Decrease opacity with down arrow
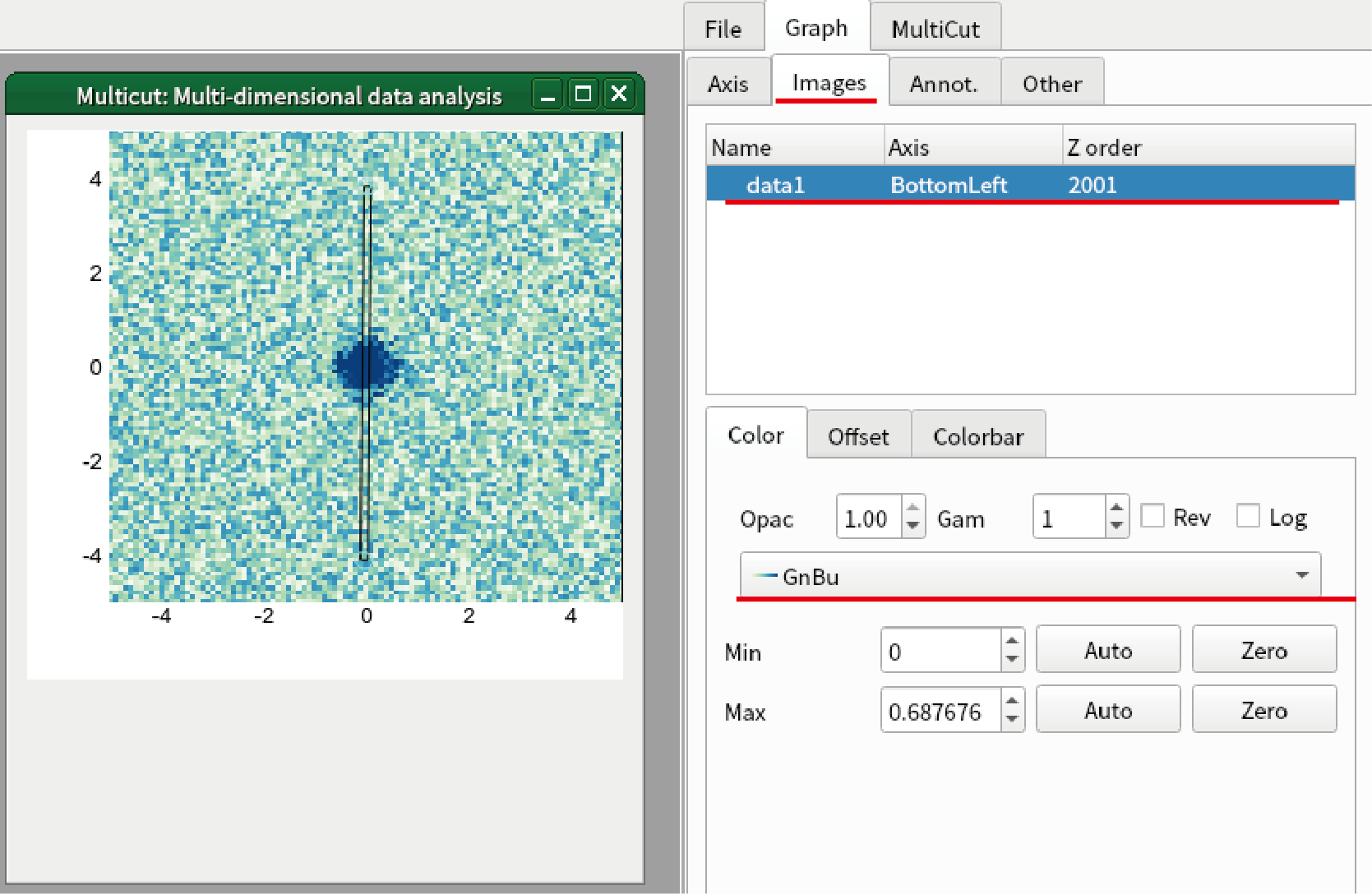This screenshot has height=894, width=1372. tap(912, 527)
